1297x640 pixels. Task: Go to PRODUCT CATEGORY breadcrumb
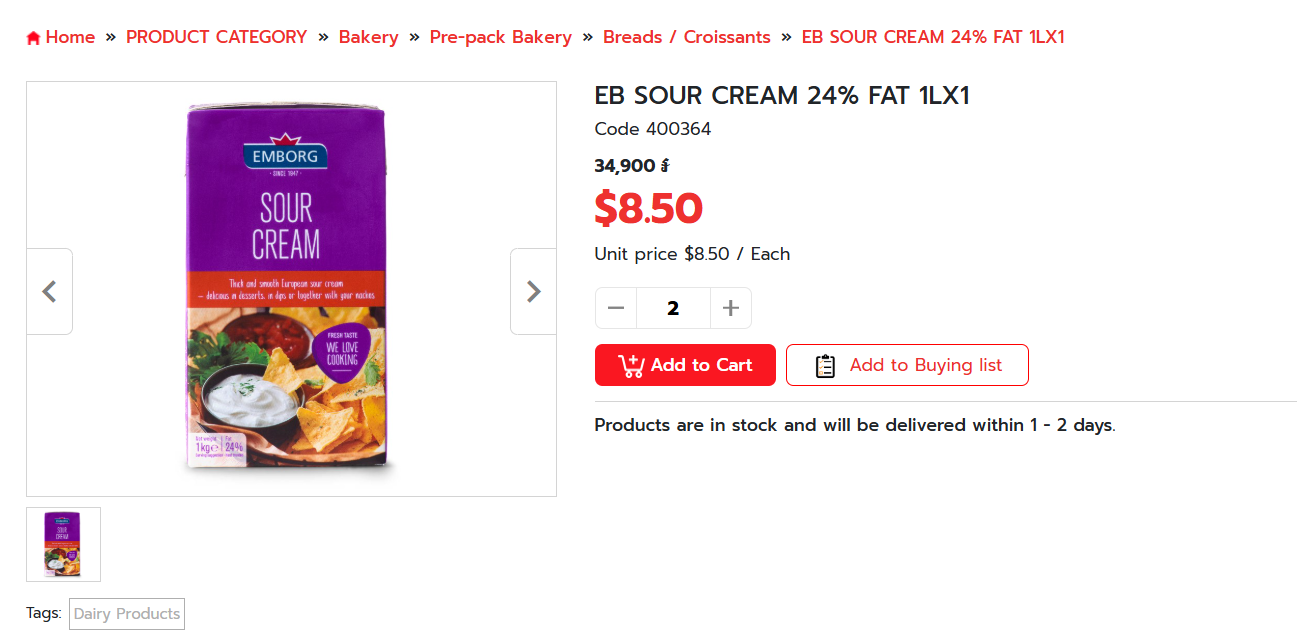[x=216, y=37]
